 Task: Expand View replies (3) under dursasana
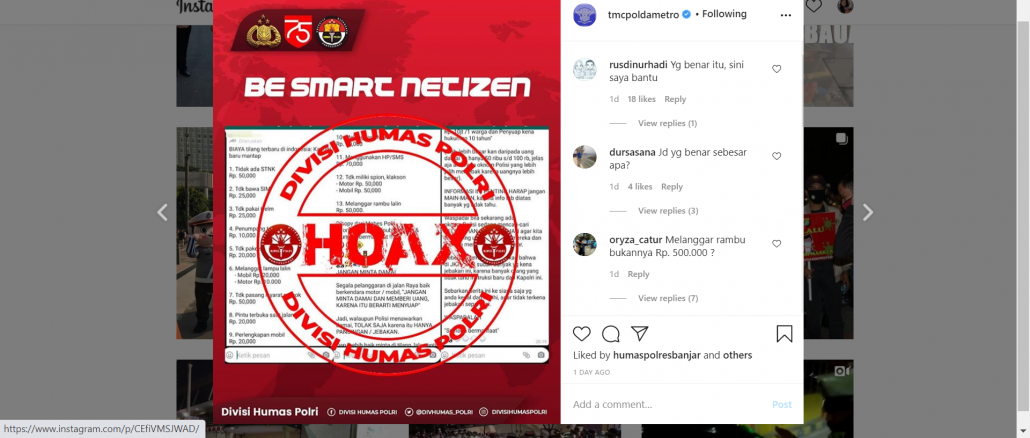(x=668, y=211)
